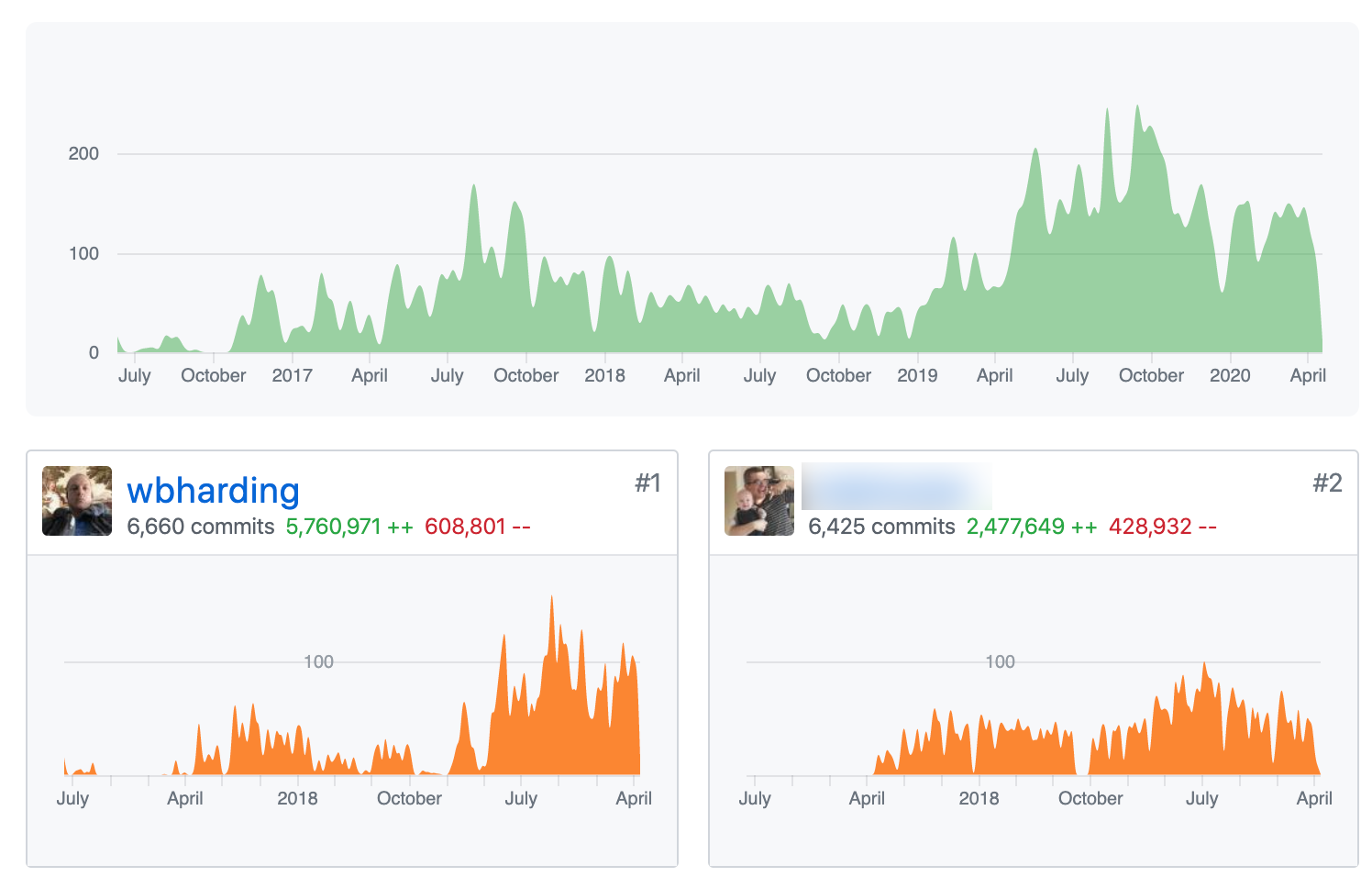The height and width of the screenshot is (888, 1372).
Task: Expand the 2020 timeline marker
Action: [x=1230, y=375]
